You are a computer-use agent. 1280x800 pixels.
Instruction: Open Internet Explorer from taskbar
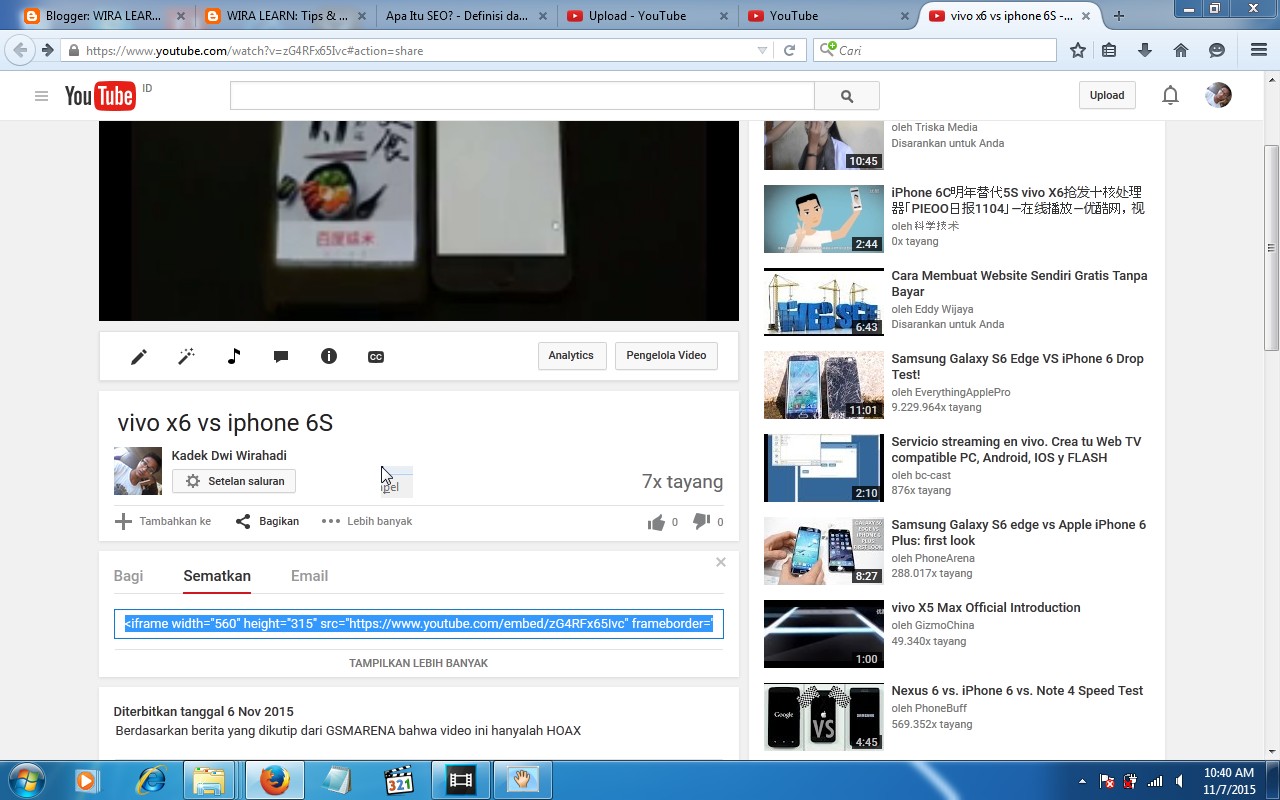pos(150,780)
